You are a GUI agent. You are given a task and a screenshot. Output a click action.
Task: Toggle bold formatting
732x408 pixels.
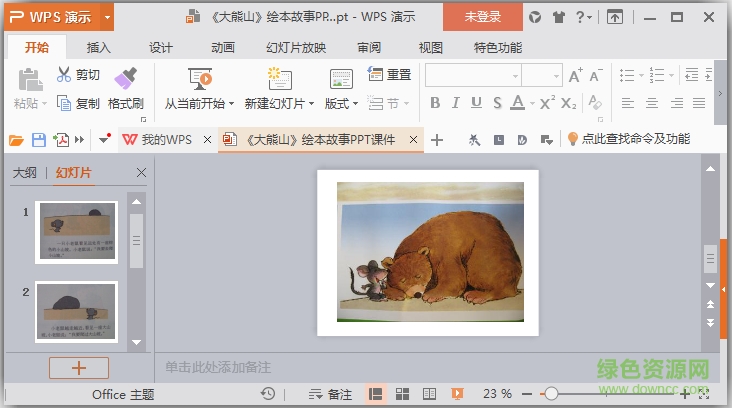[x=435, y=103]
